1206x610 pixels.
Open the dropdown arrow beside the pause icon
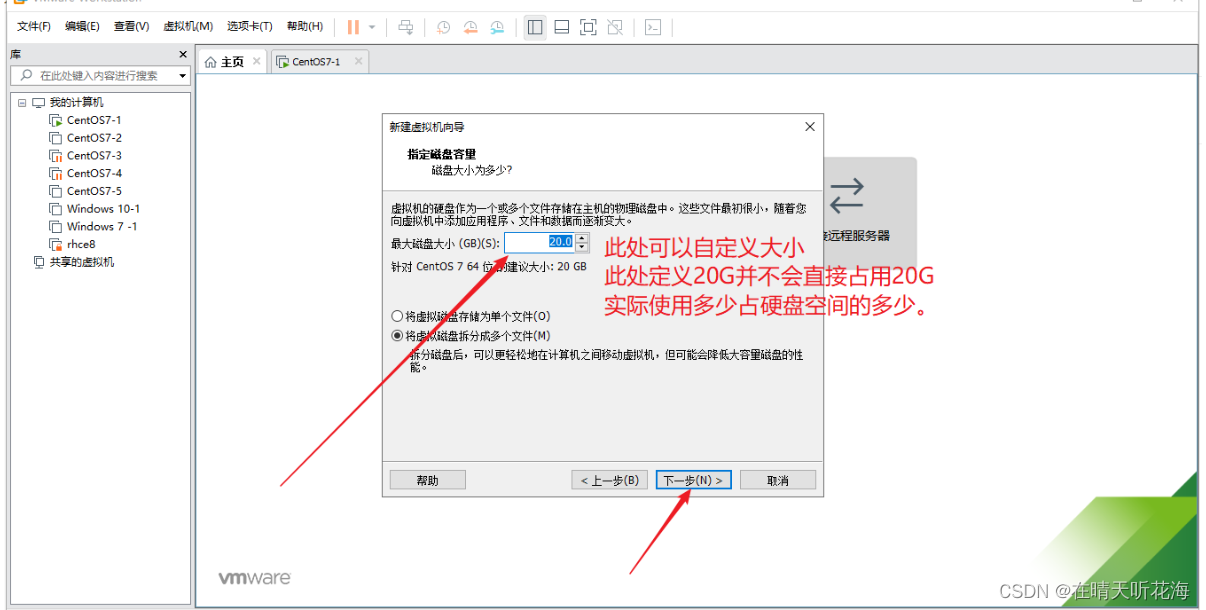(x=372, y=27)
